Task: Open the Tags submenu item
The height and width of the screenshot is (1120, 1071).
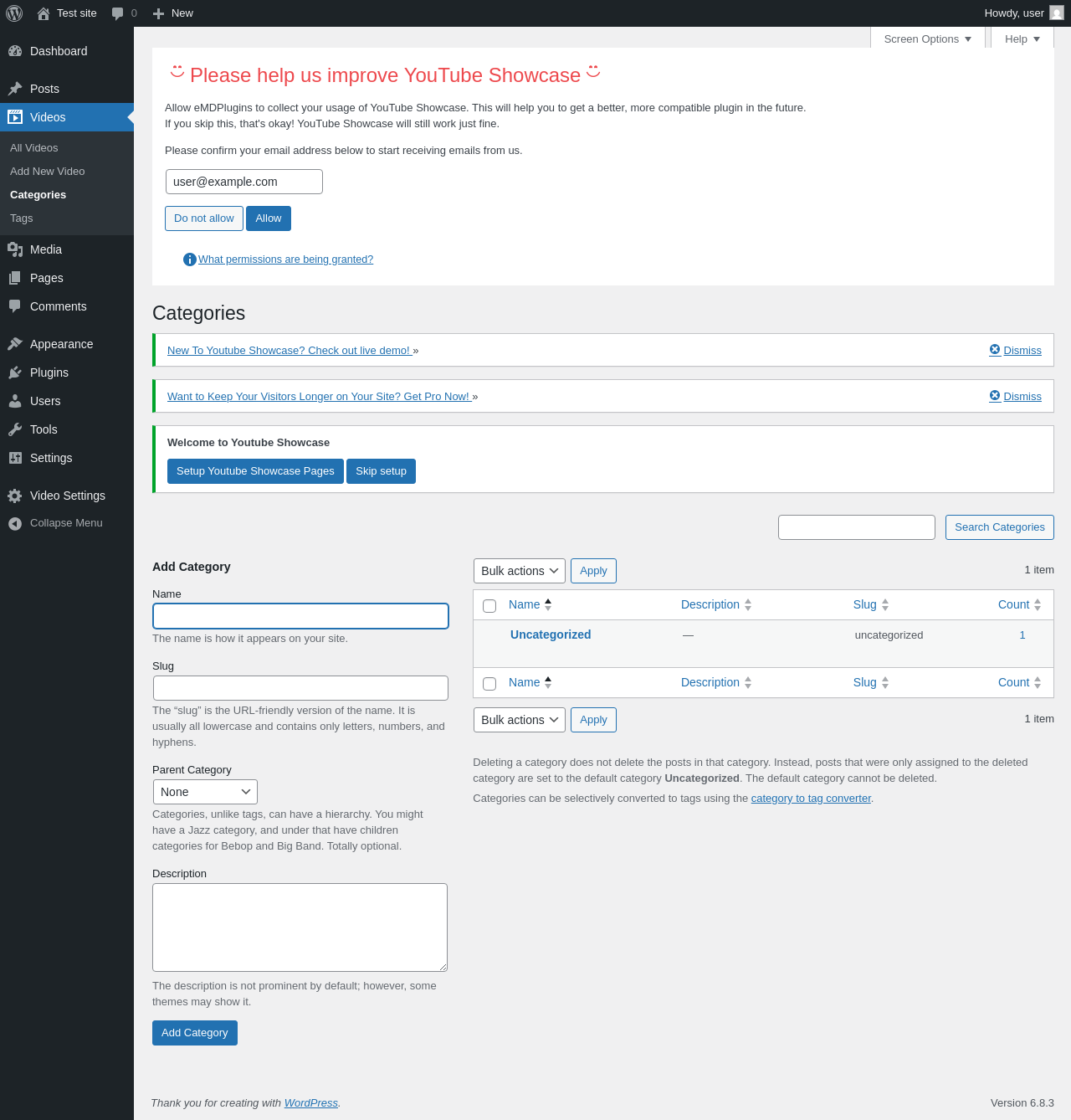Action: click(x=22, y=218)
